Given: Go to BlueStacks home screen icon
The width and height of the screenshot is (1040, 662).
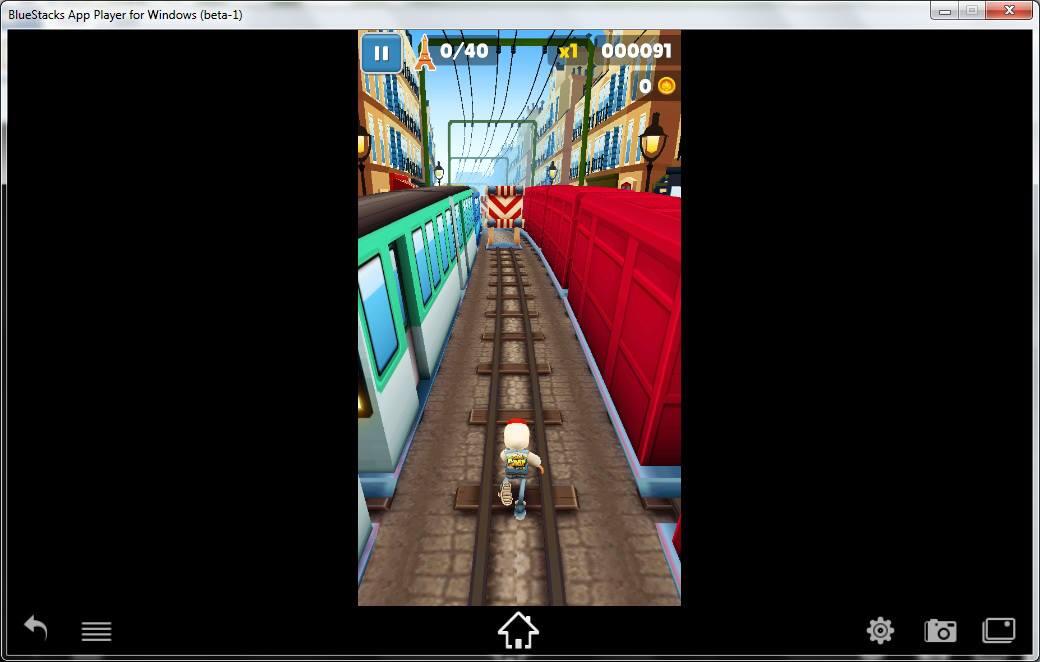Looking at the screenshot, I should [x=518, y=630].
